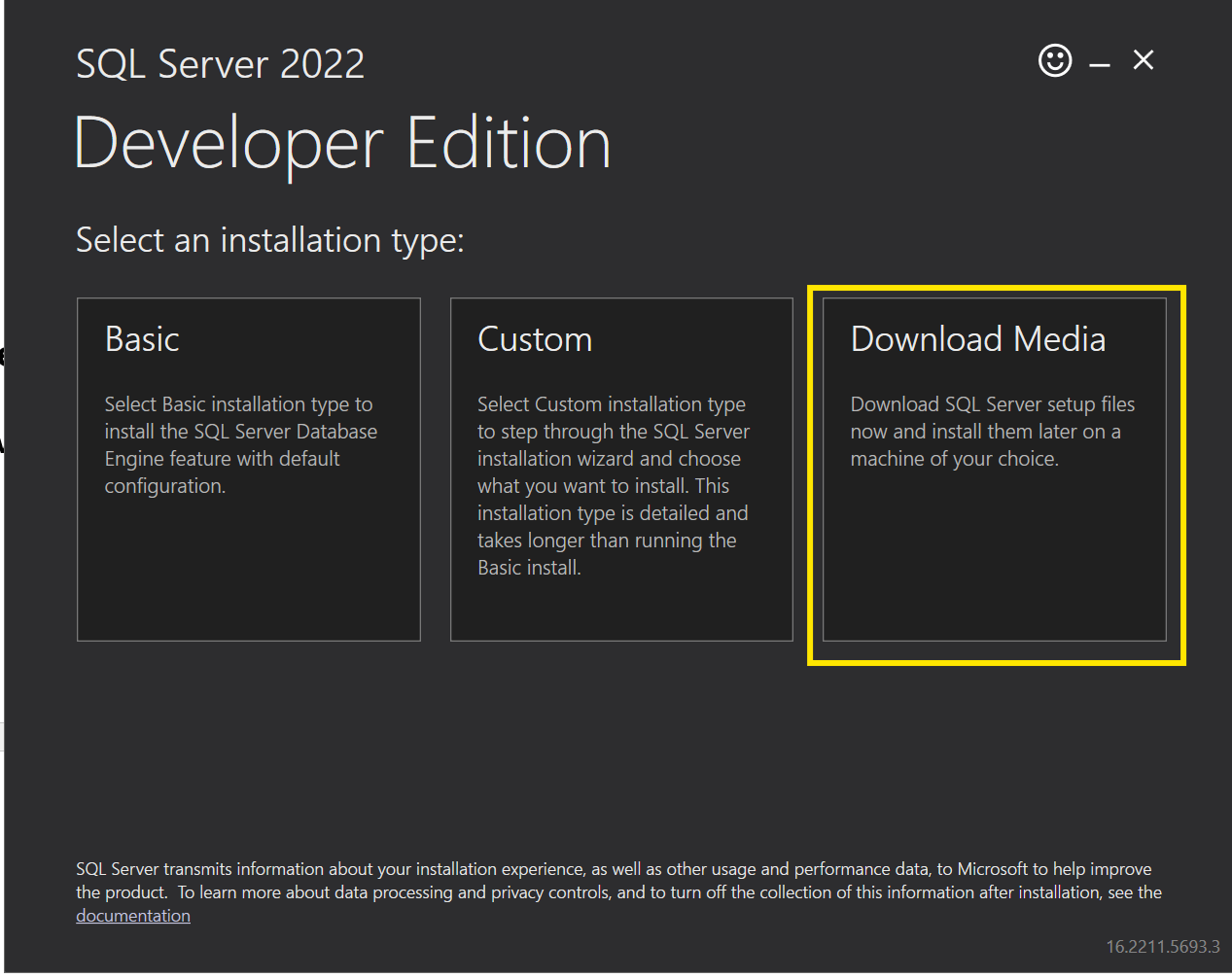Click the "Developer Edition" title
Image resolution: width=1232 pixels, height=978 pixels.
[x=342, y=144]
